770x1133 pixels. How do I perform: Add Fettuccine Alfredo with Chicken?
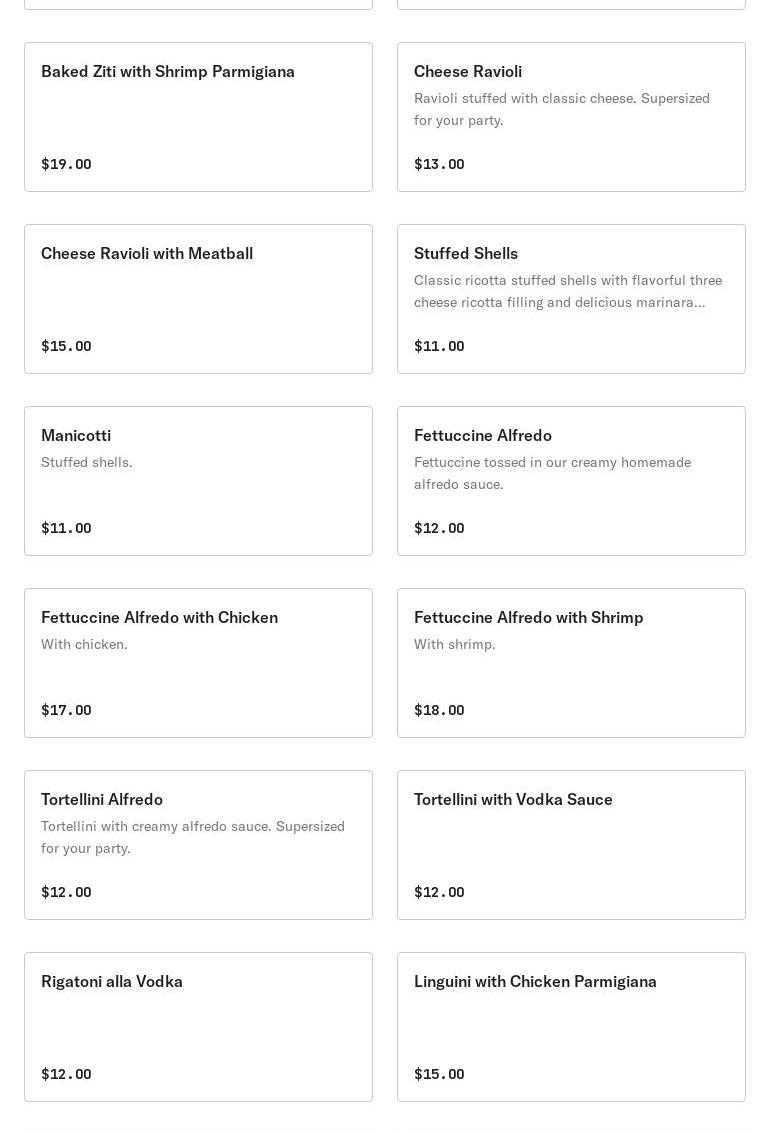198,663
